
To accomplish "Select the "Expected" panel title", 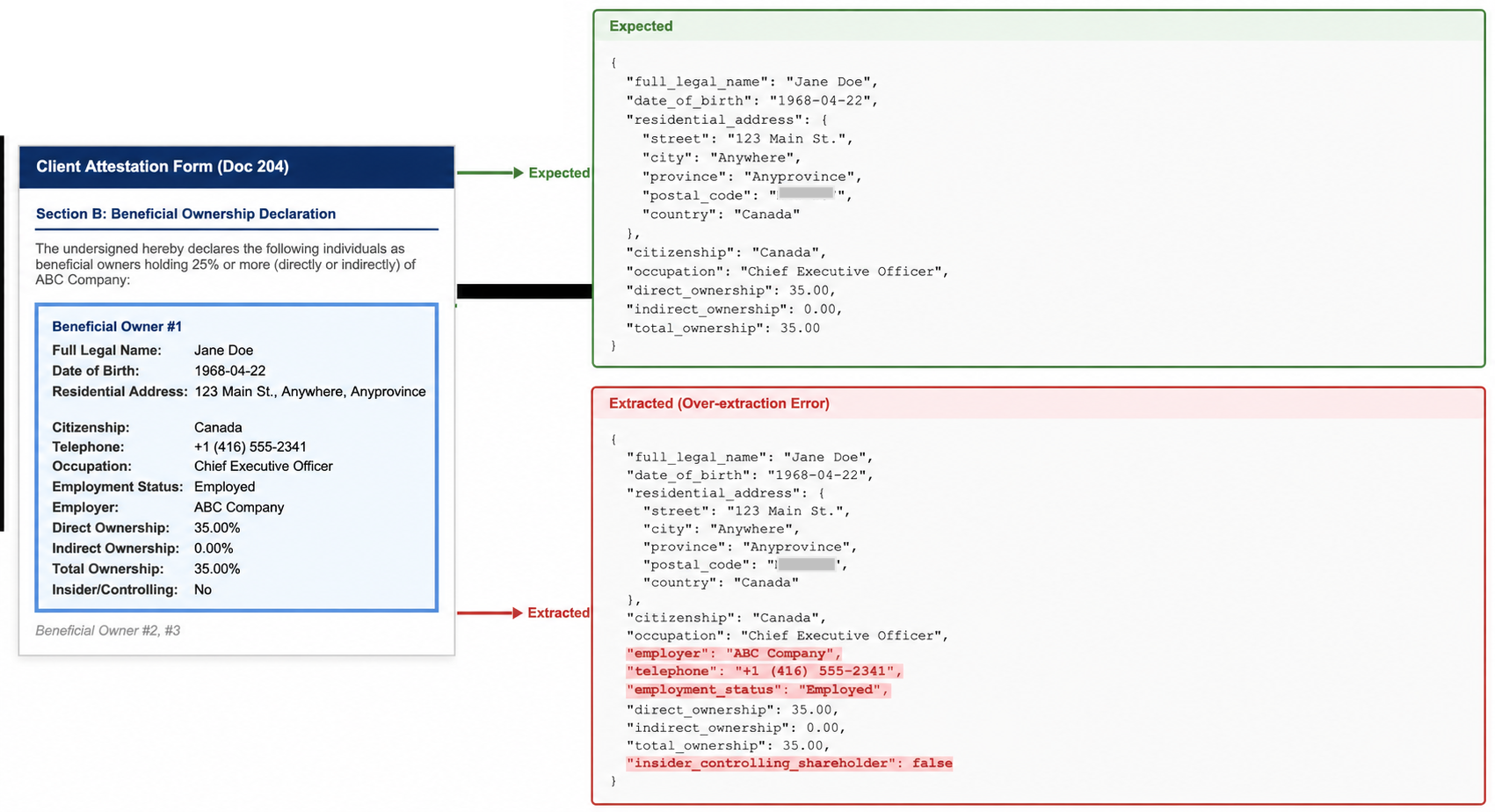I will [641, 26].
